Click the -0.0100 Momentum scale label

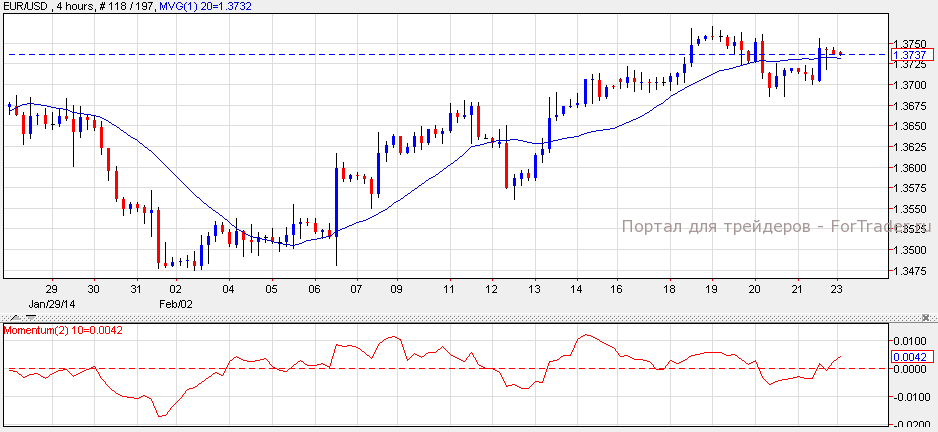pyautogui.click(x=909, y=397)
